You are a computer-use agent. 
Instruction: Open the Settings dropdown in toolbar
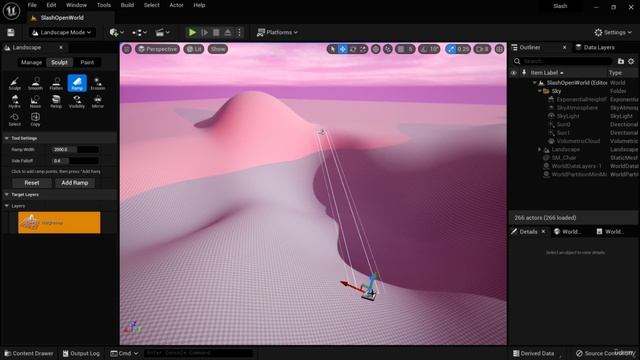tap(613, 32)
